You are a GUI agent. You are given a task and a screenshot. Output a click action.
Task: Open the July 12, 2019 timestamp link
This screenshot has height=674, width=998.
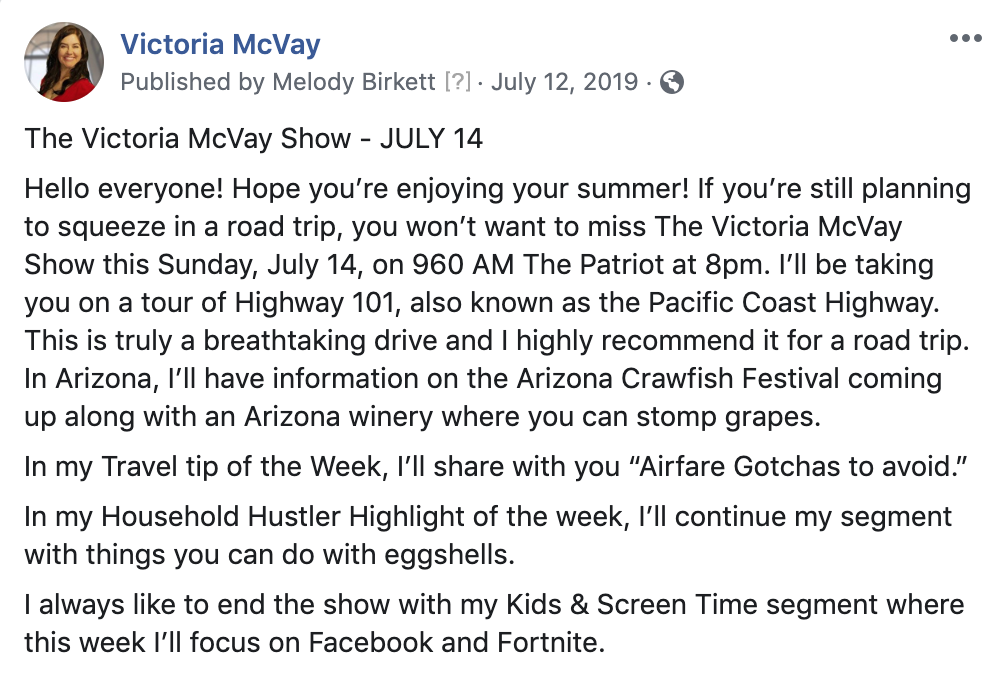pyautogui.click(x=564, y=82)
